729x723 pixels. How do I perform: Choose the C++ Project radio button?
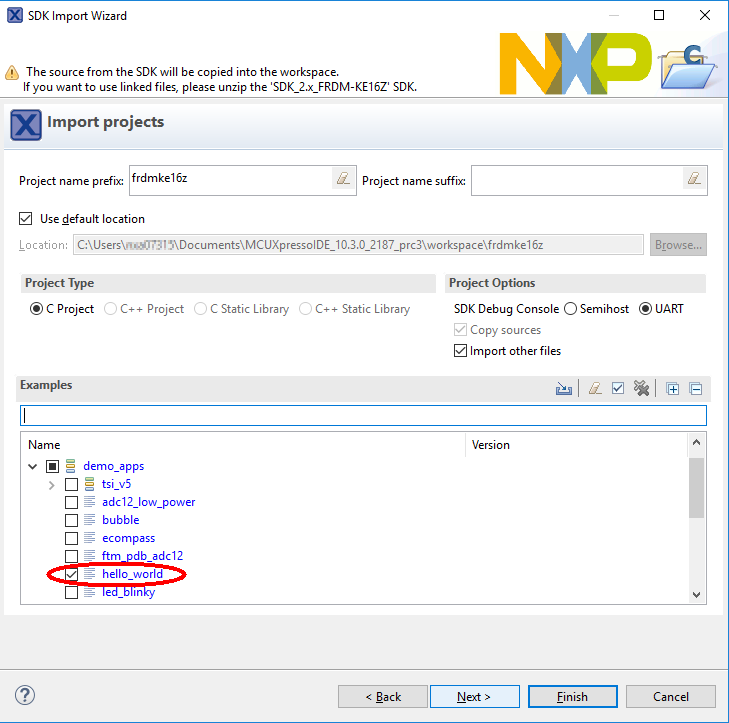tap(111, 309)
